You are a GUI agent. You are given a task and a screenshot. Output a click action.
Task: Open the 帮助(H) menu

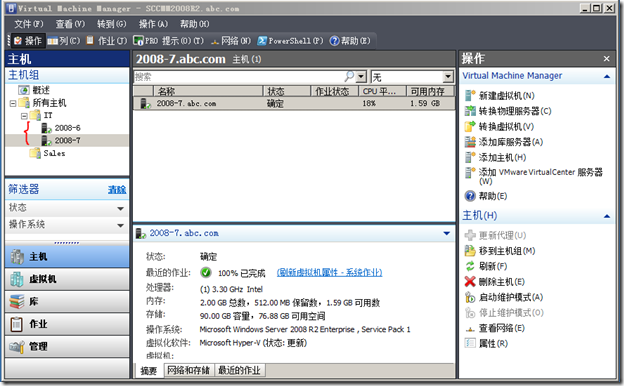[x=194, y=24]
